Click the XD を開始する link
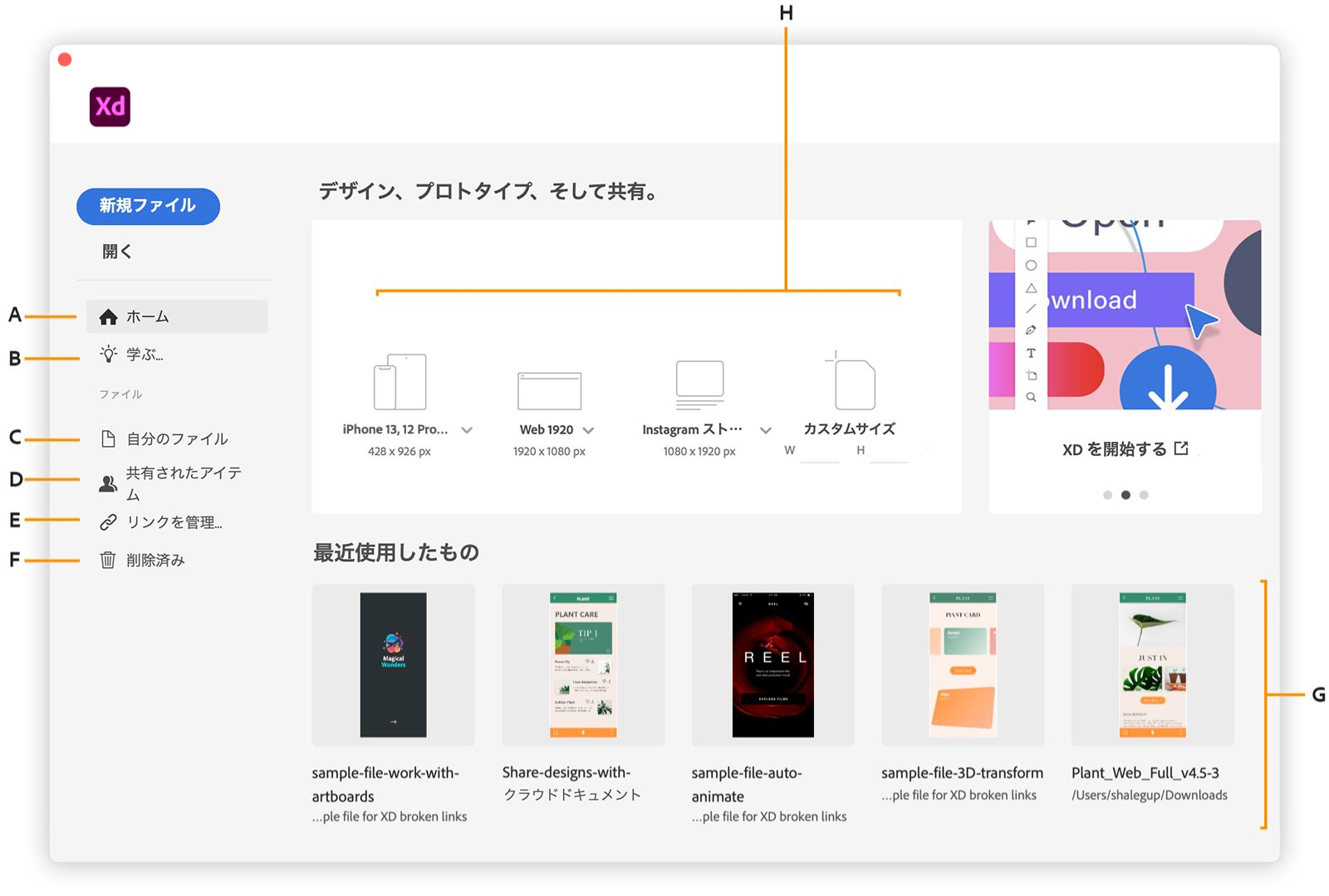 [x=1124, y=448]
